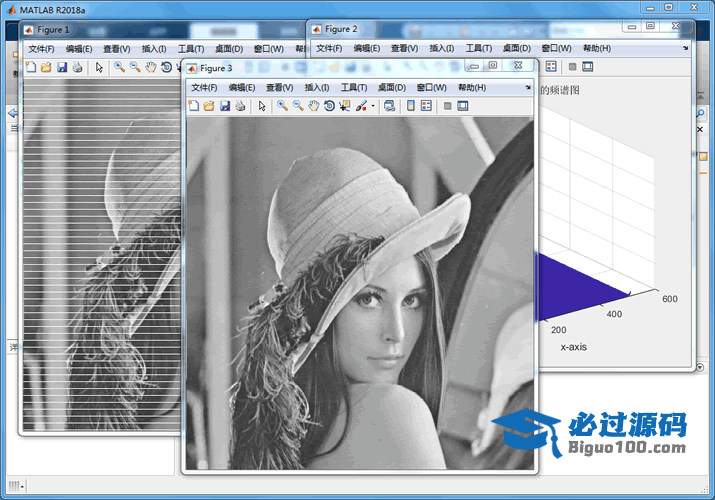Click Show Plot Tools icon in Figure 3

[463, 106]
